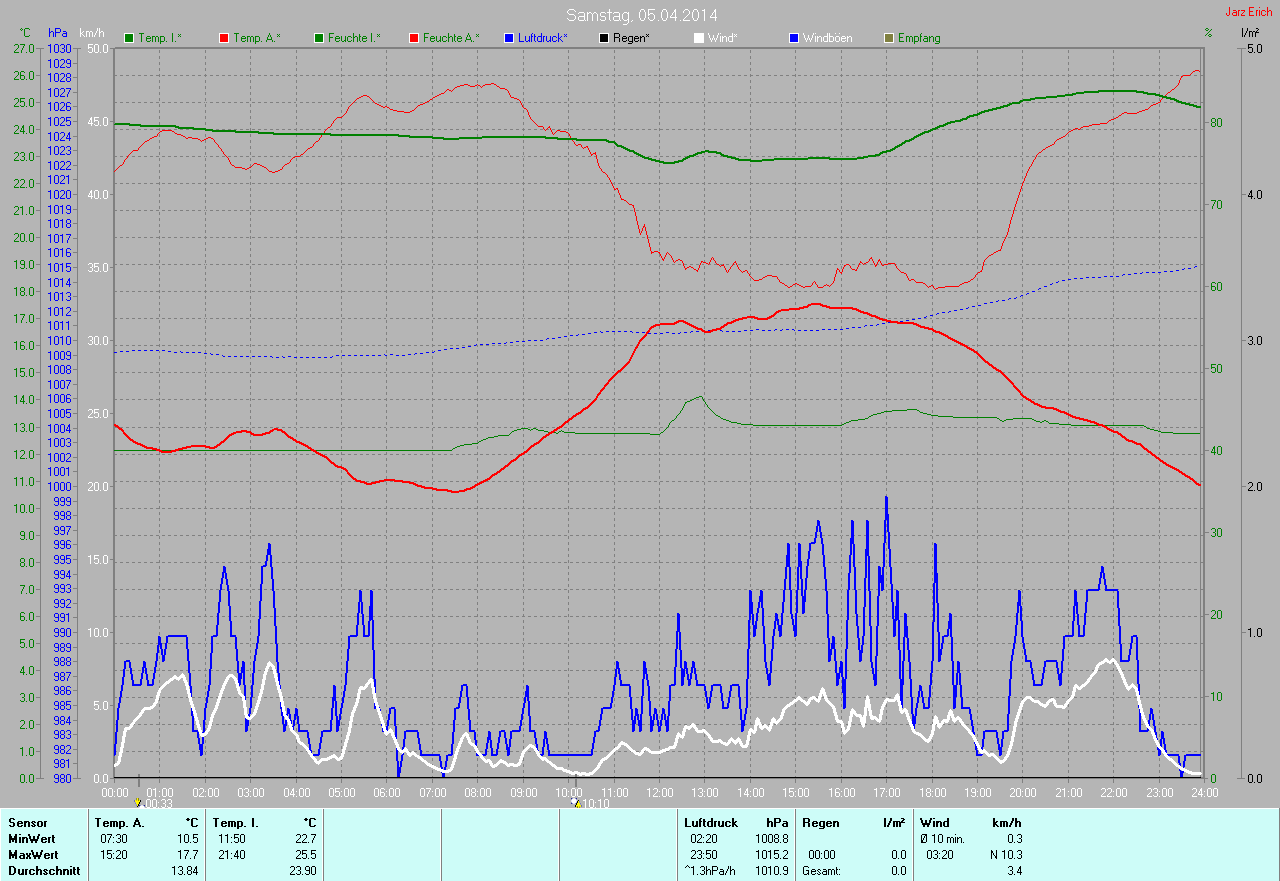Click the chart title 'Samstag, 05.04.2014'
The height and width of the screenshot is (881, 1280).
point(641,15)
